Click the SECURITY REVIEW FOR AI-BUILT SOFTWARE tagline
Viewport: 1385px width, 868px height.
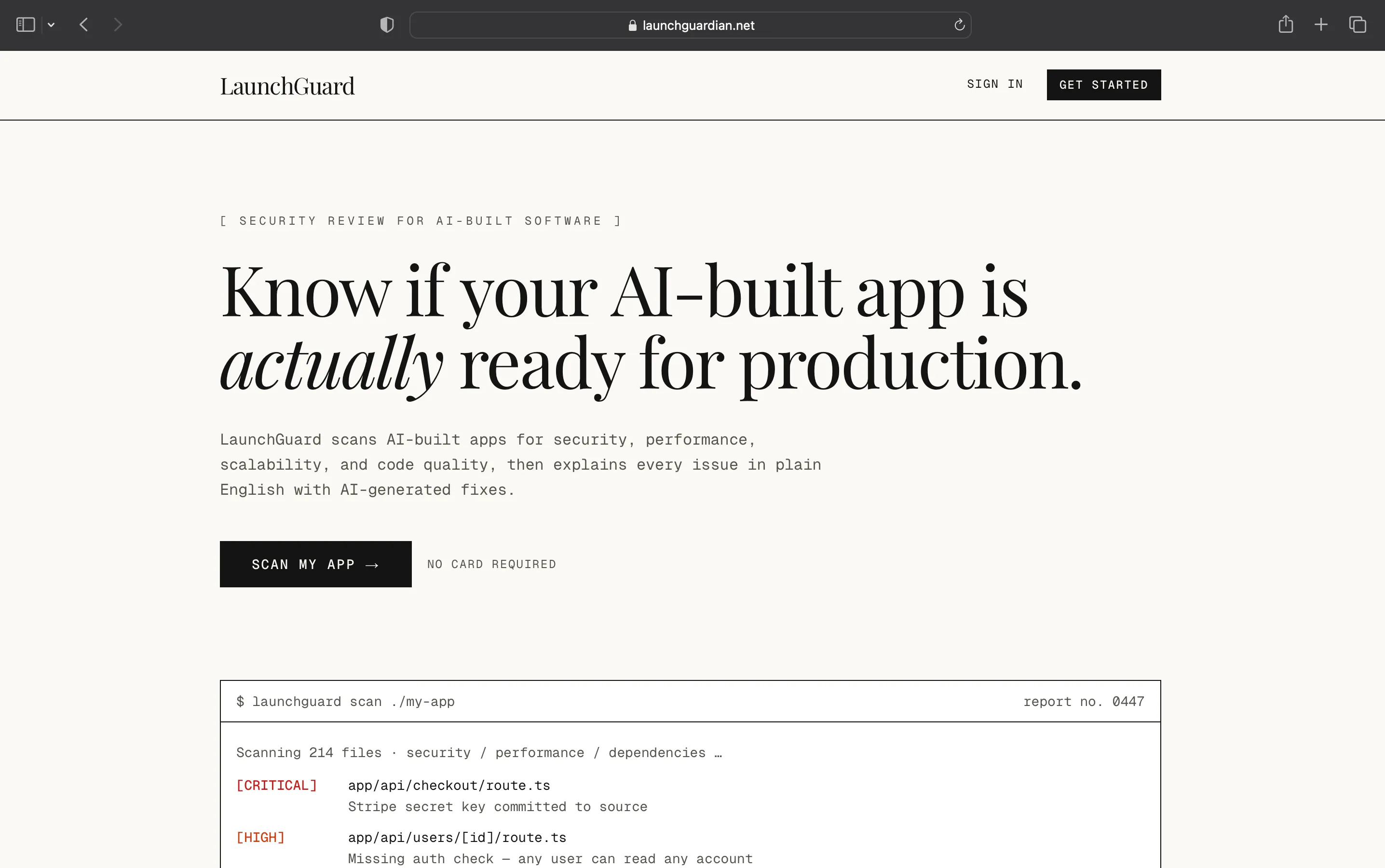(420, 221)
